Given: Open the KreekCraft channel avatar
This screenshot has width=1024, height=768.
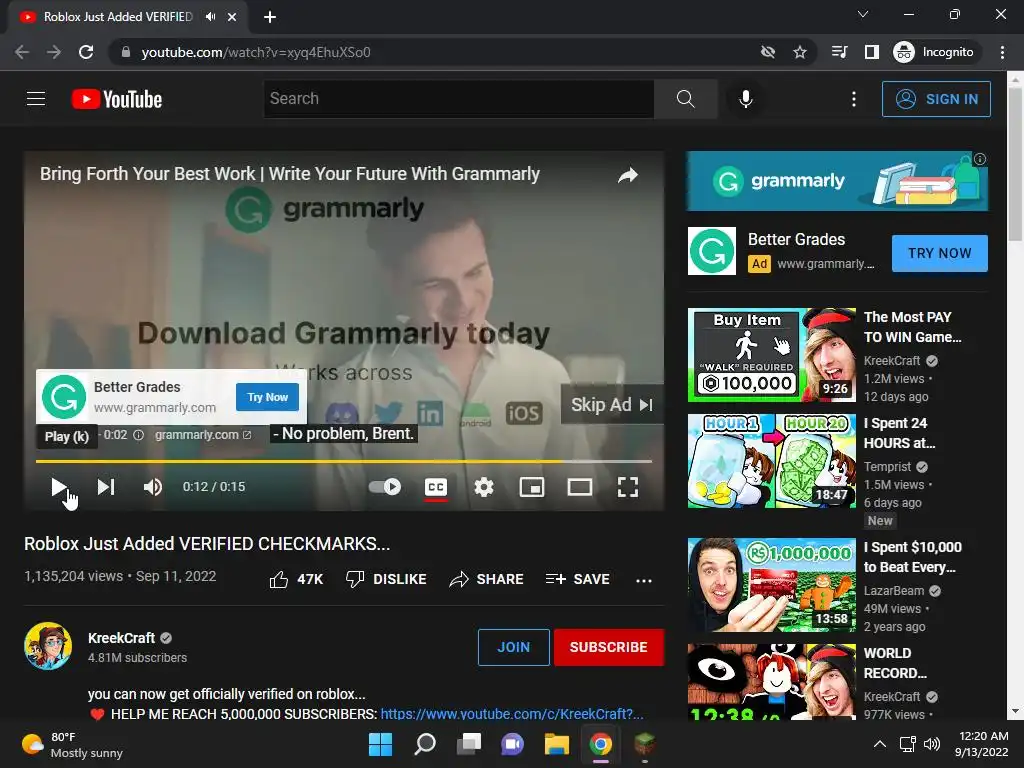Looking at the screenshot, I should pos(48,647).
